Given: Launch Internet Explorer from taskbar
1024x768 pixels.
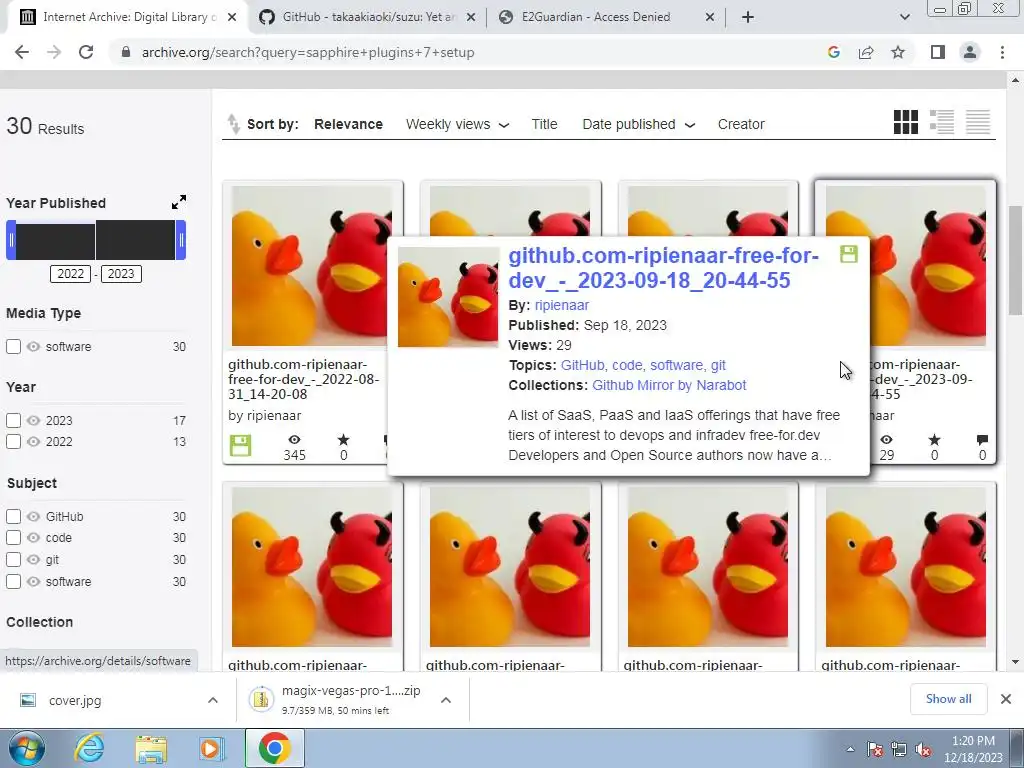Looking at the screenshot, I should coord(89,748).
